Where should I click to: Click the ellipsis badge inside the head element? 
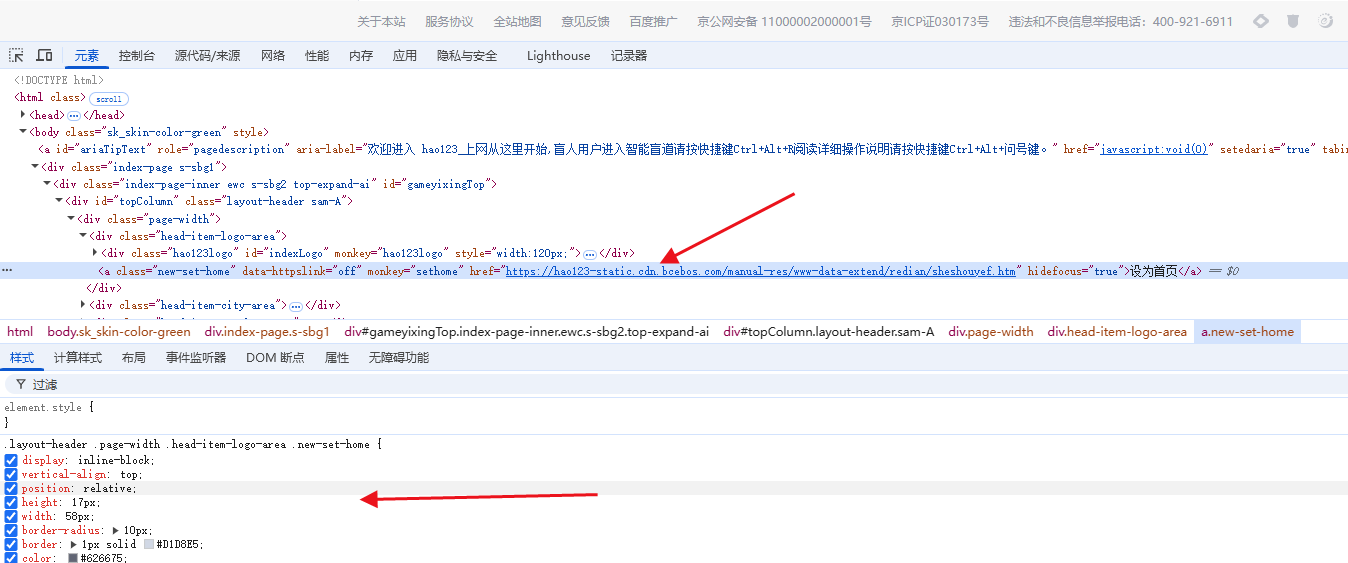click(x=73, y=115)
